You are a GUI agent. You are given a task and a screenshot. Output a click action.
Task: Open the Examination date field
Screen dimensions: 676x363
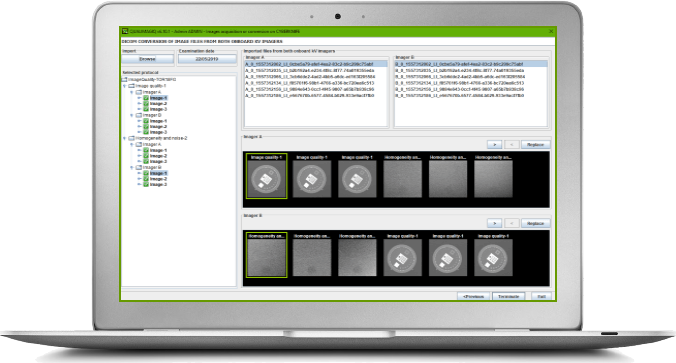click(207, 59)
